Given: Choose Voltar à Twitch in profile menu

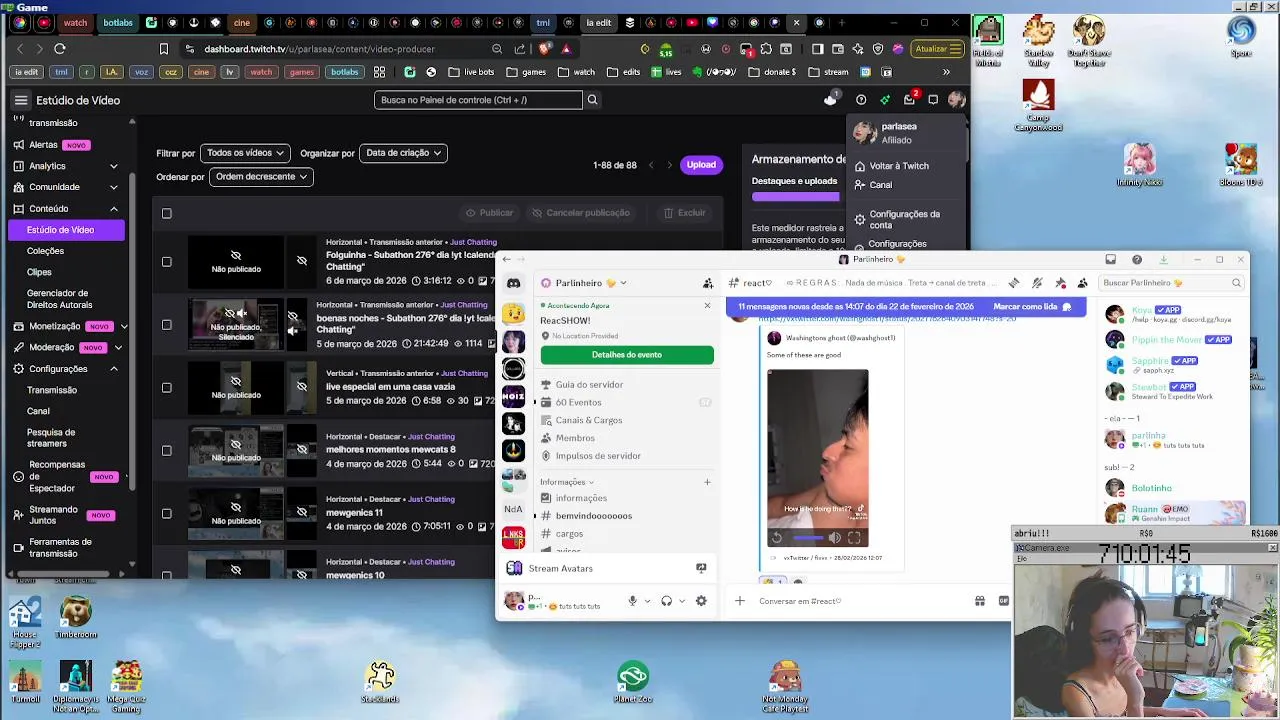Looking at the screenshot, I should pos(890,166).
